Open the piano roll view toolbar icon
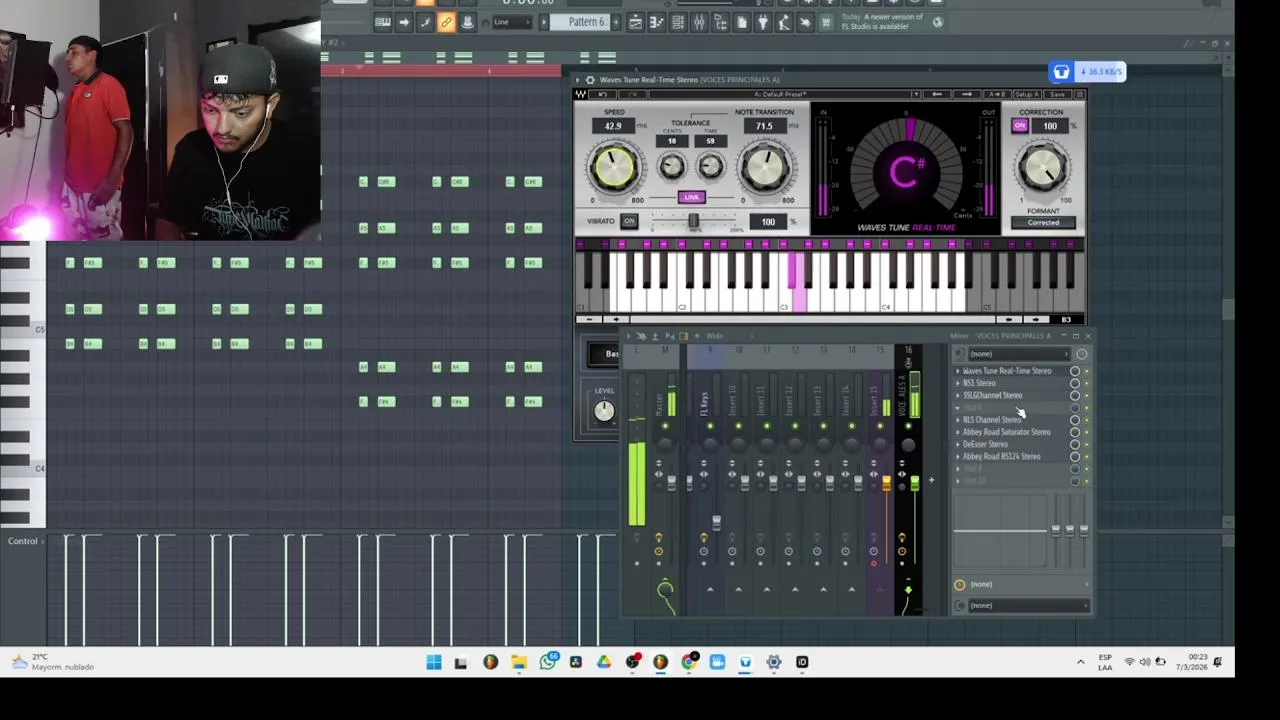Screen dimensions: 1280x720 [x=657, y=22]
